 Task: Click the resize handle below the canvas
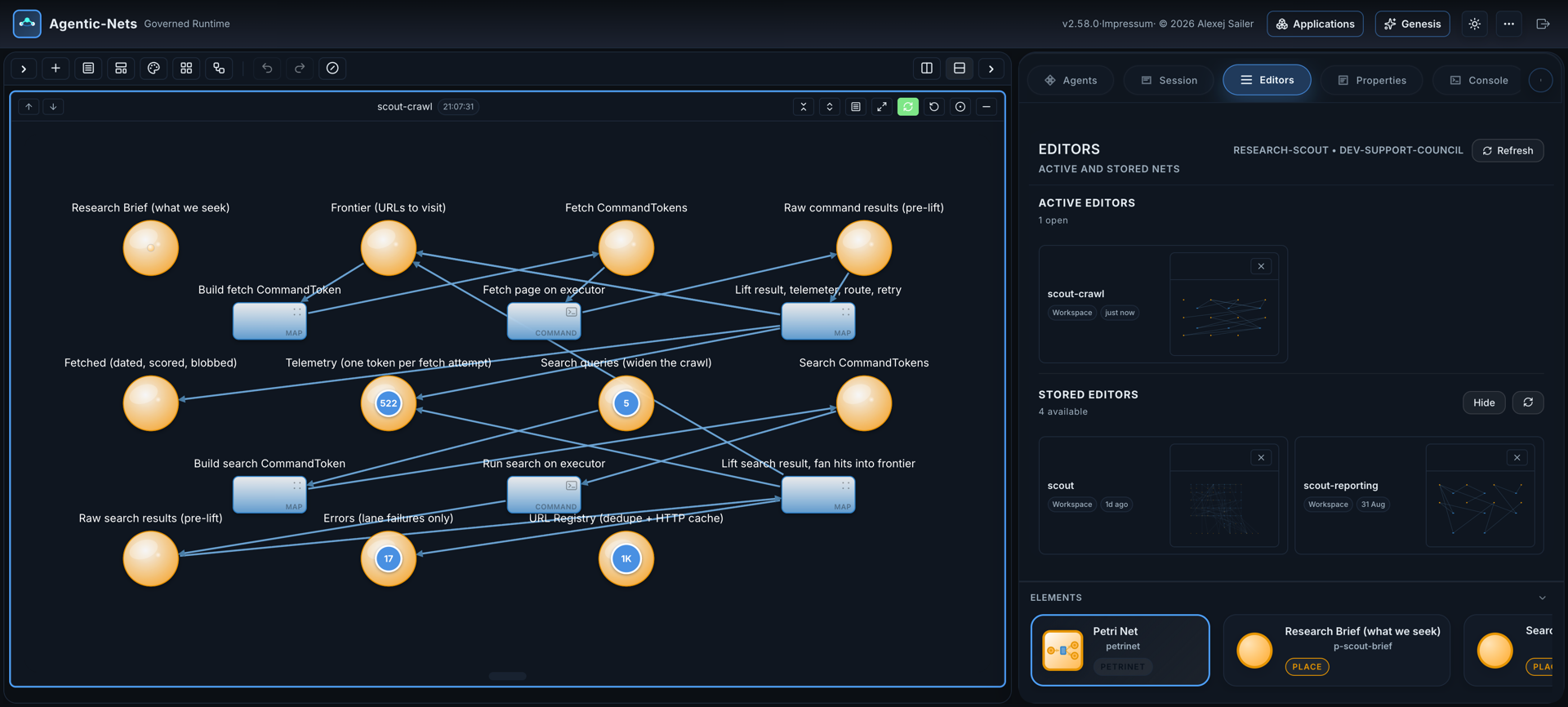pos(507,676)
